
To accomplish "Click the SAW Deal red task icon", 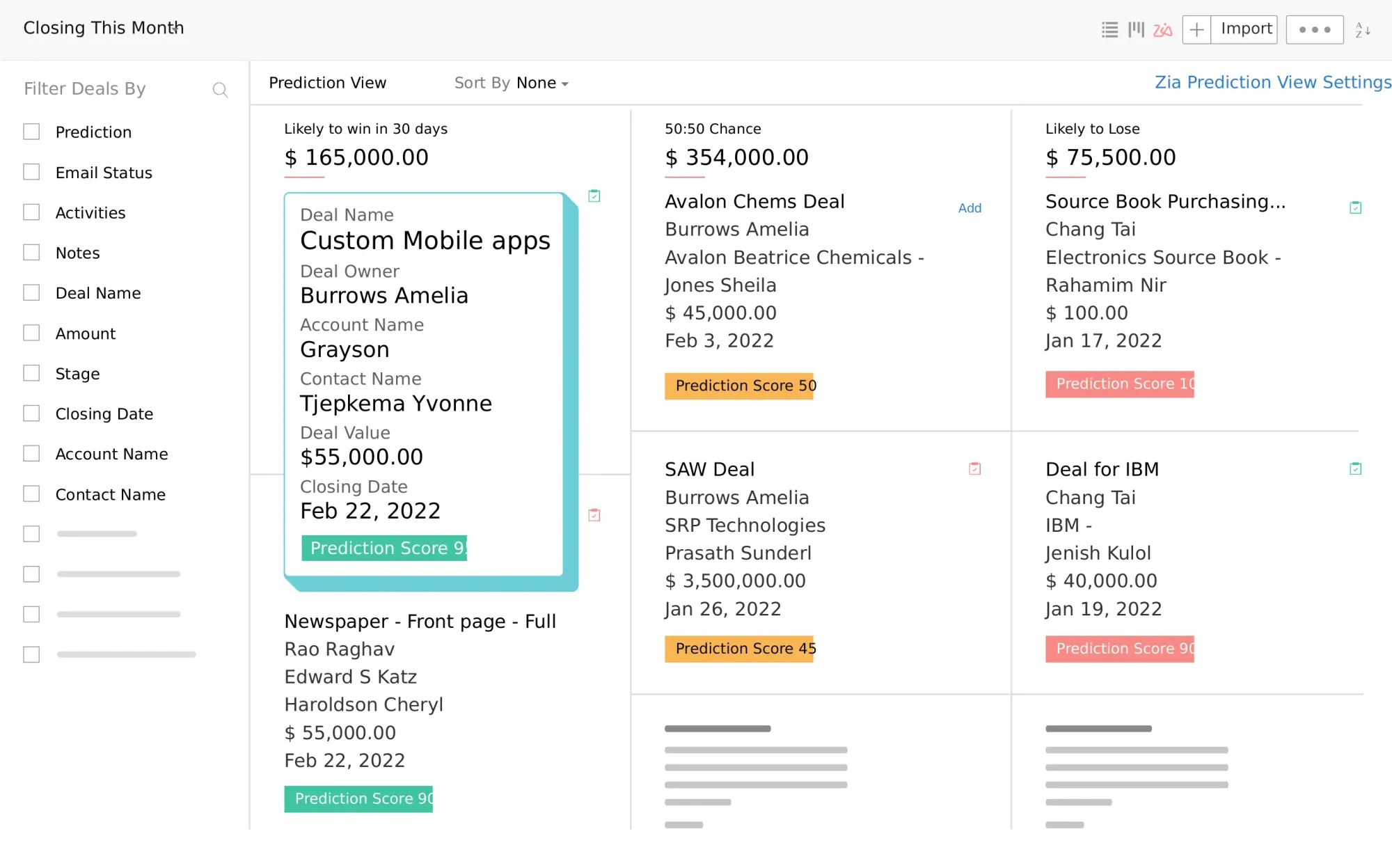I will point(974,469).
